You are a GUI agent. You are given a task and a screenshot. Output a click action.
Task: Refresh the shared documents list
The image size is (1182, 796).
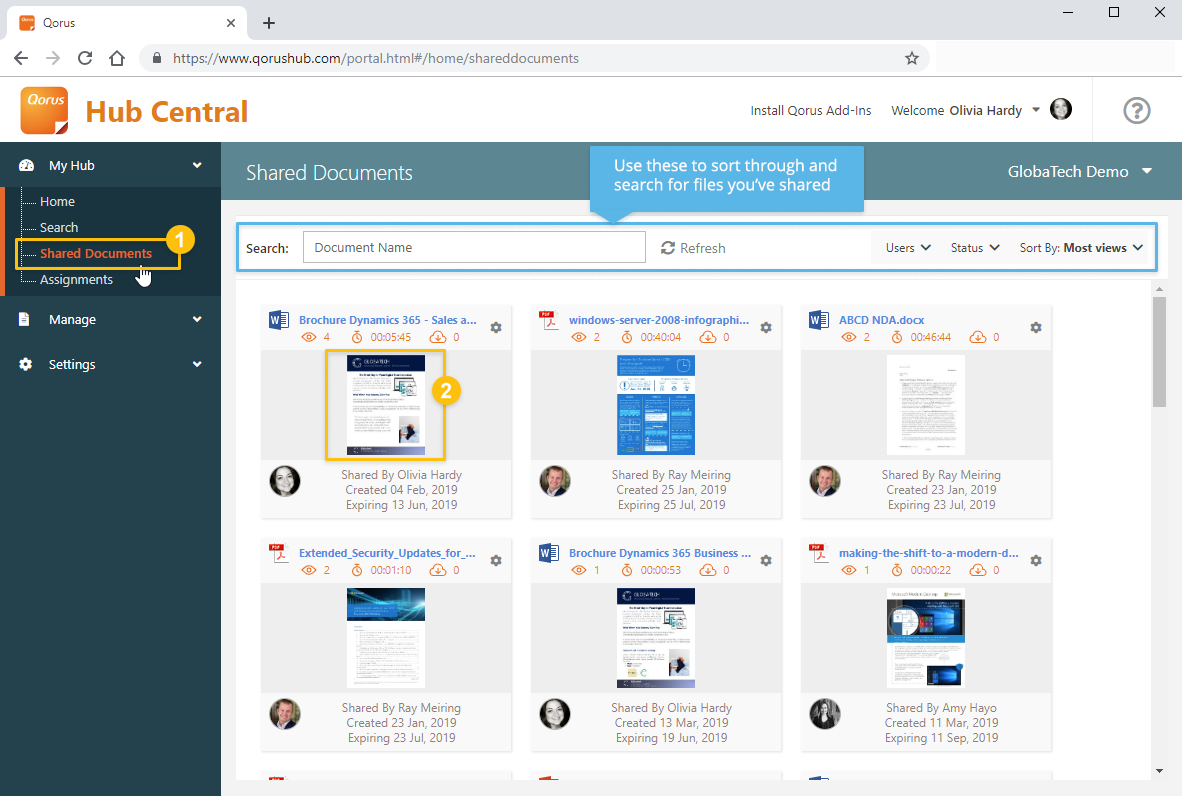point(693,248)
